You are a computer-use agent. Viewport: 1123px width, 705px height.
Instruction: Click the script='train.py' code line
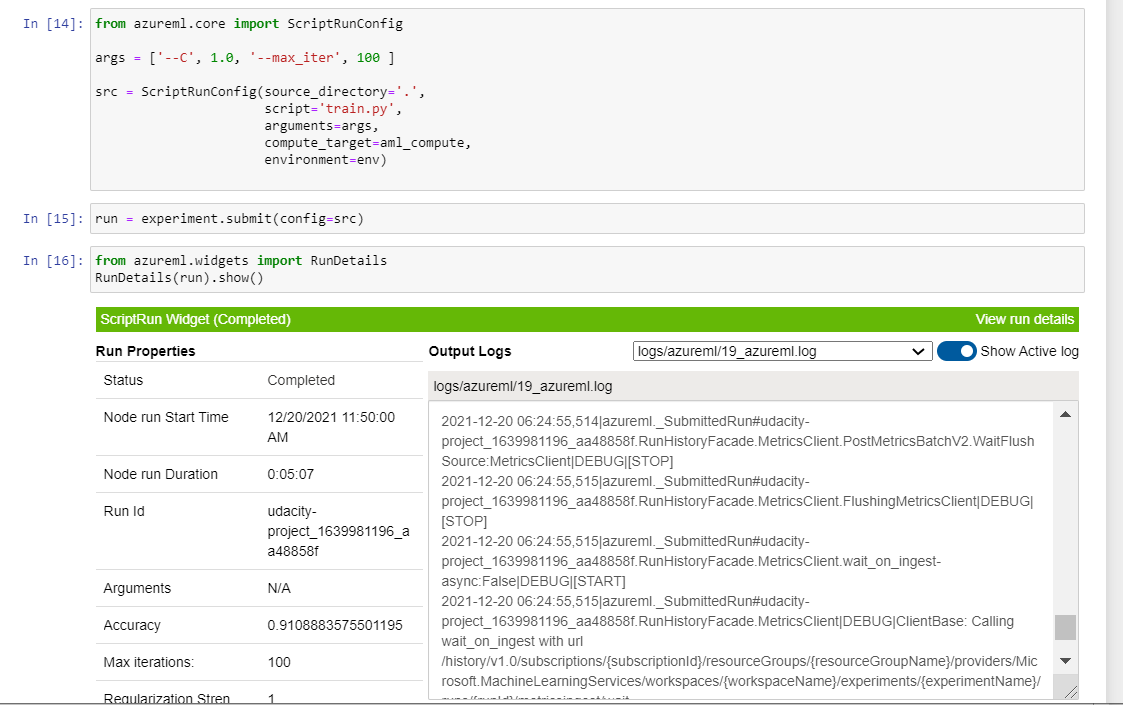point(332,109)
